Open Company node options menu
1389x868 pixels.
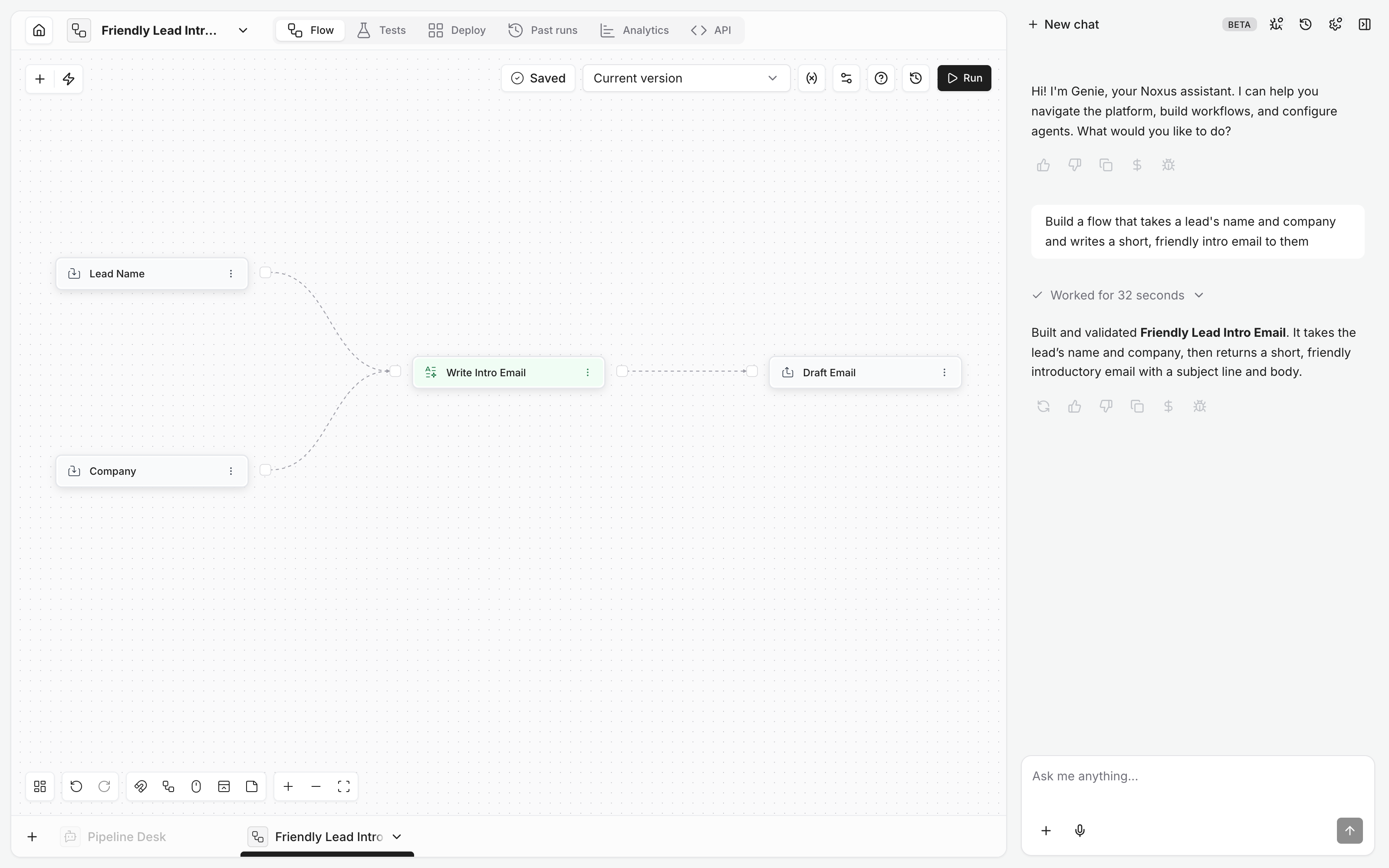coord(231,471)
